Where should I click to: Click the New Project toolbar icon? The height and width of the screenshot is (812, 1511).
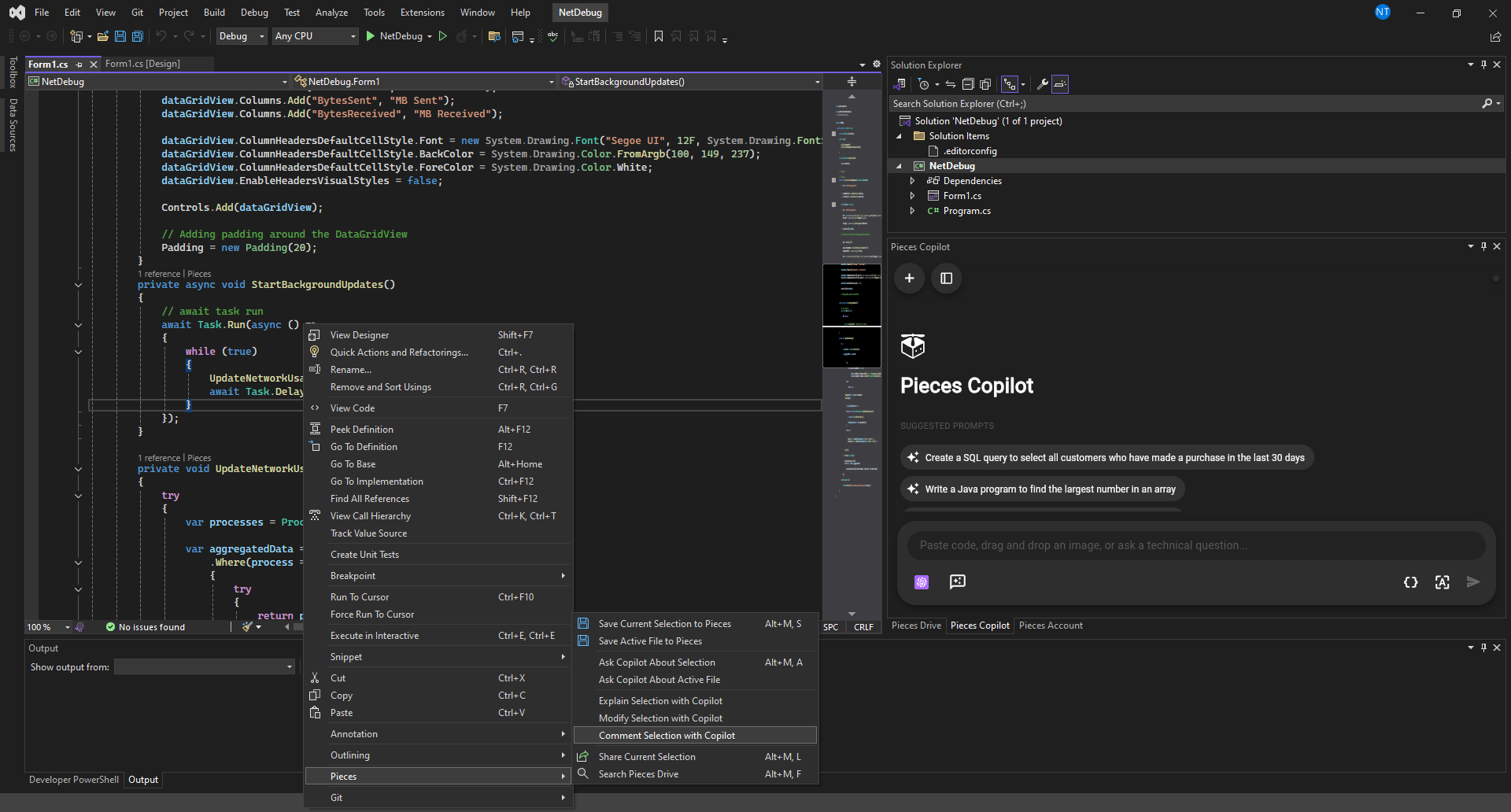[76, 36]
